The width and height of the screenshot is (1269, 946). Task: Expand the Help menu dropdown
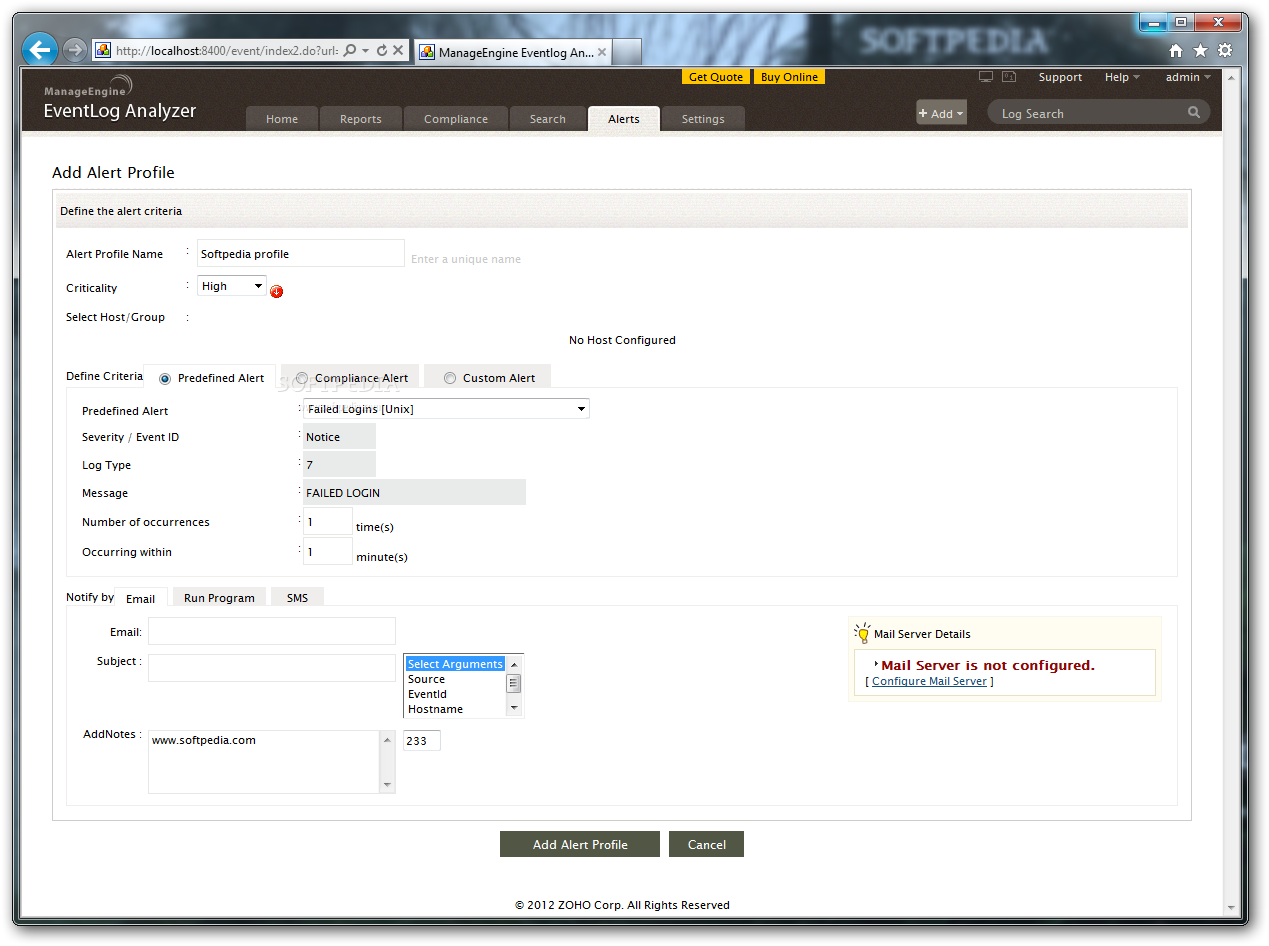click(x=1122, y=77)
